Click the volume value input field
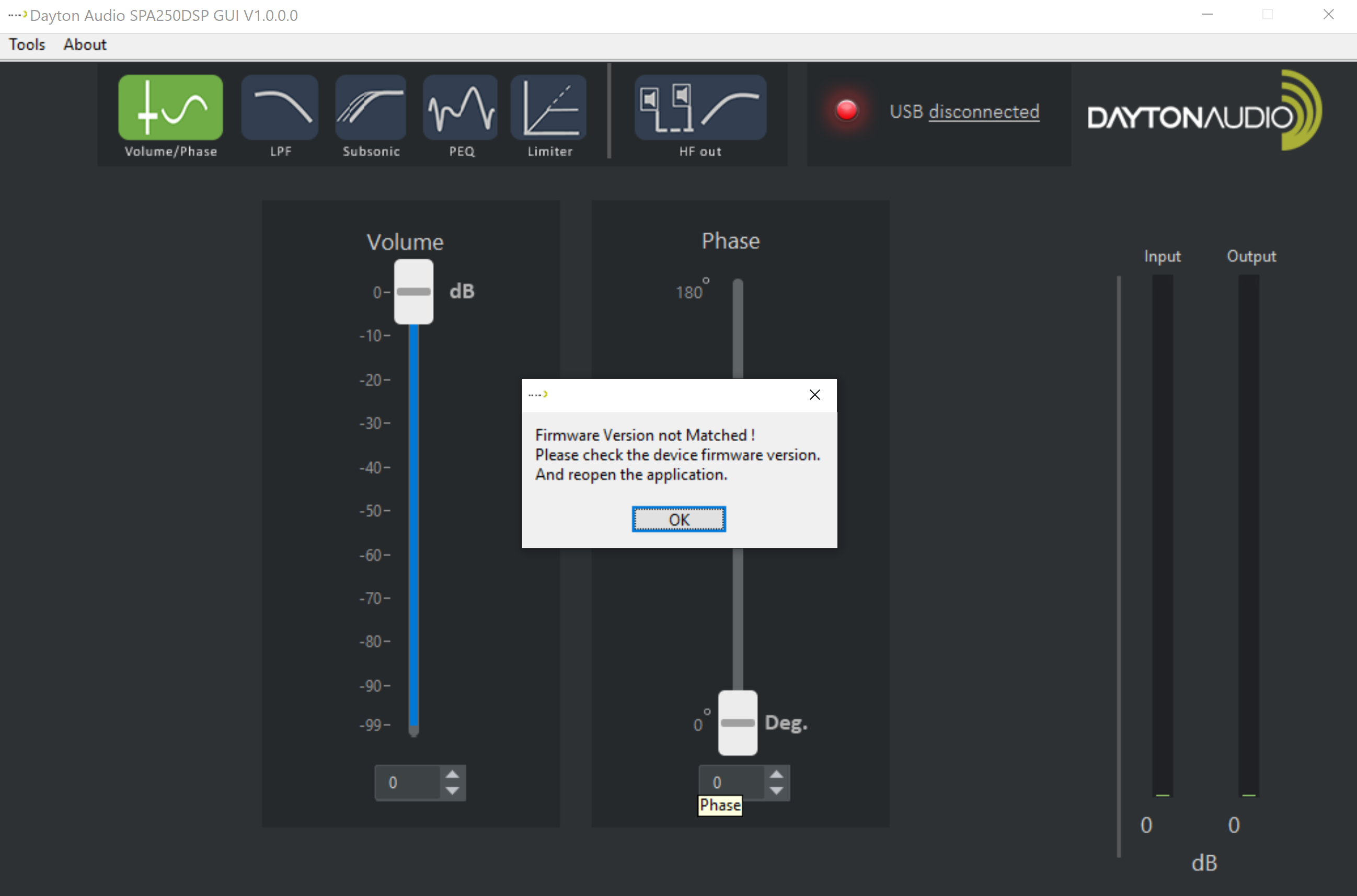 (408, 783)
